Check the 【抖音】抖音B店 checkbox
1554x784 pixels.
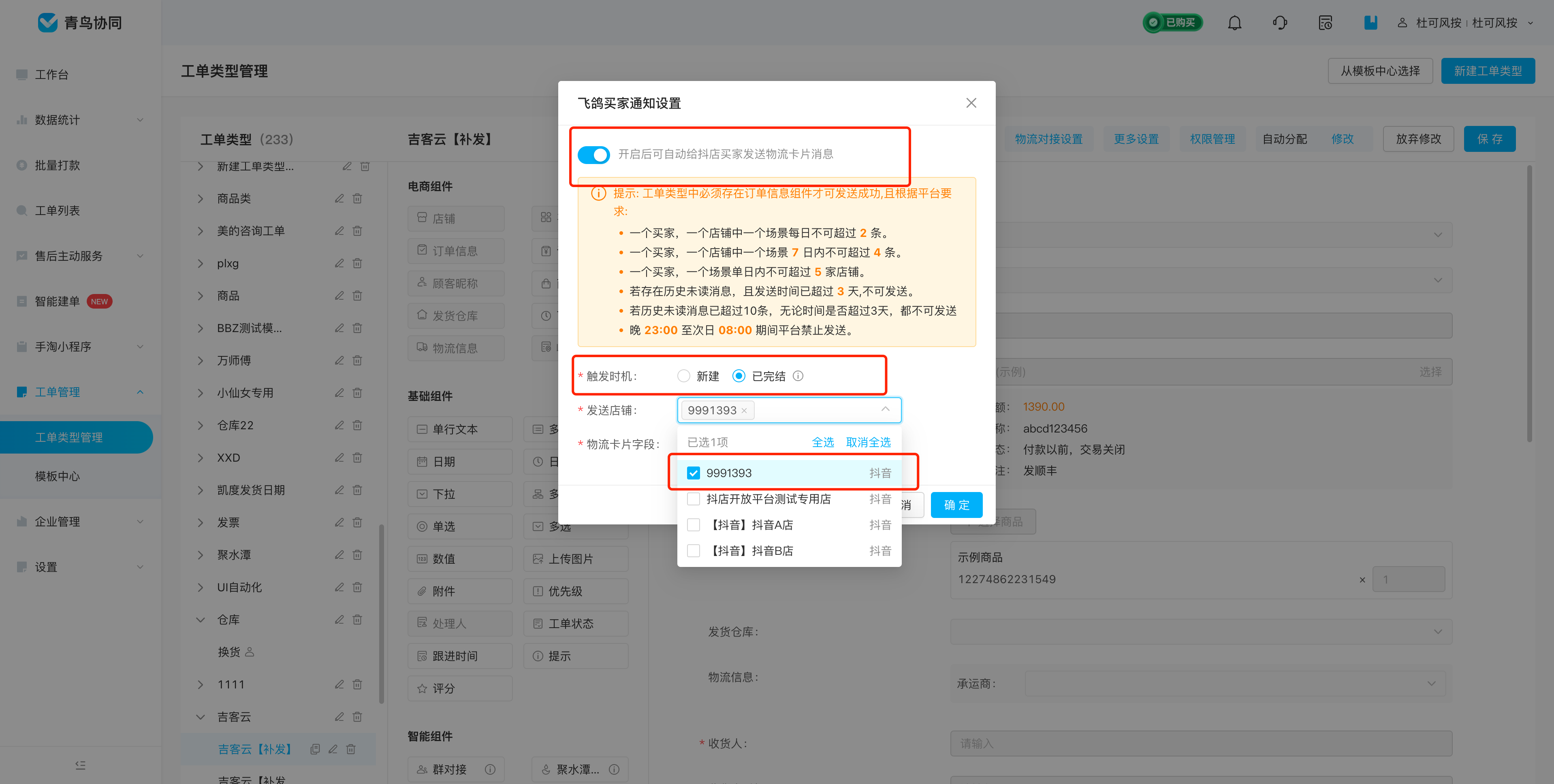point(693,551)
